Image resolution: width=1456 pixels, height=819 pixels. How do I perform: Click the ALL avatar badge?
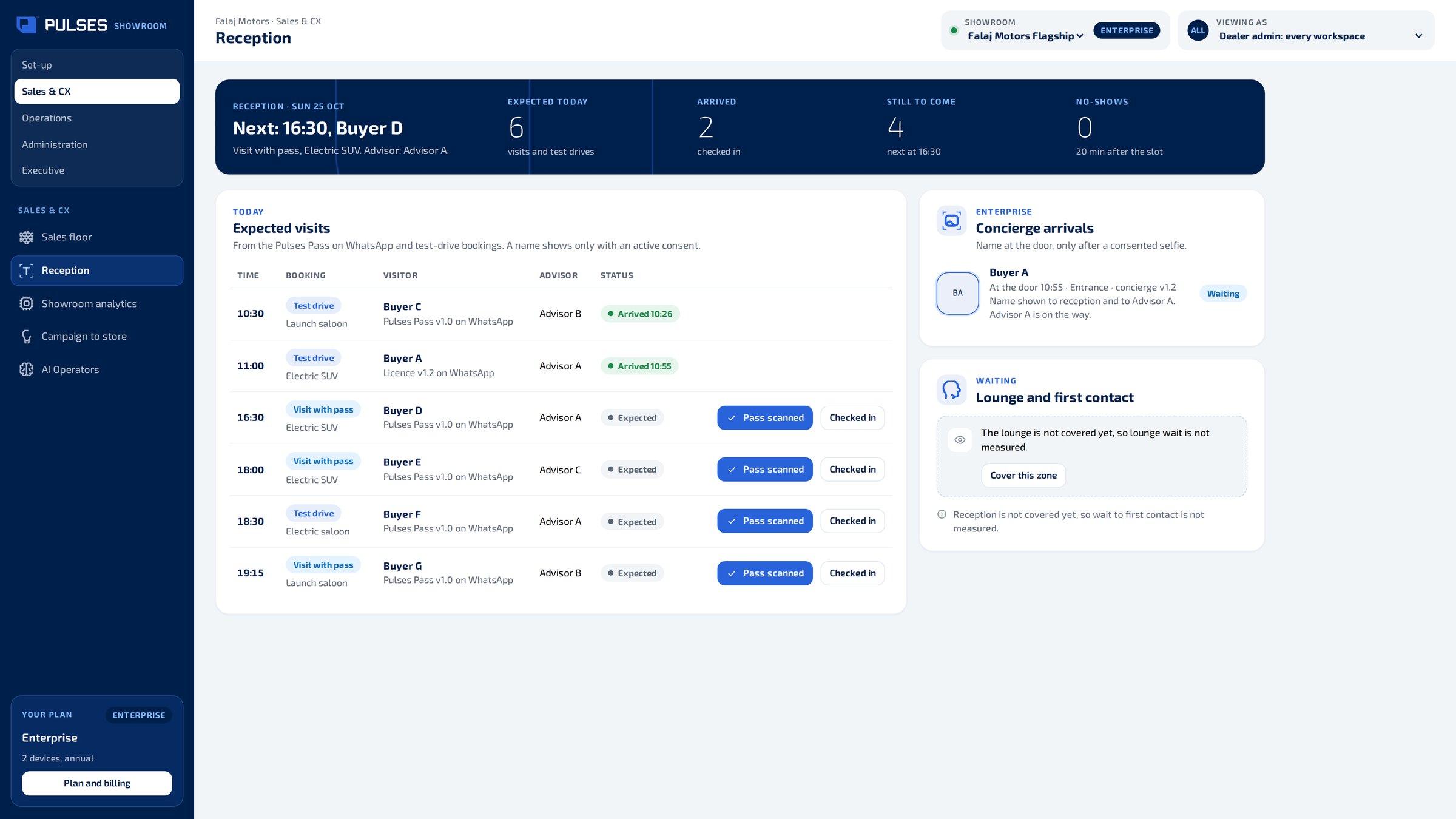pyautogui.click(x=1198, y=30)
